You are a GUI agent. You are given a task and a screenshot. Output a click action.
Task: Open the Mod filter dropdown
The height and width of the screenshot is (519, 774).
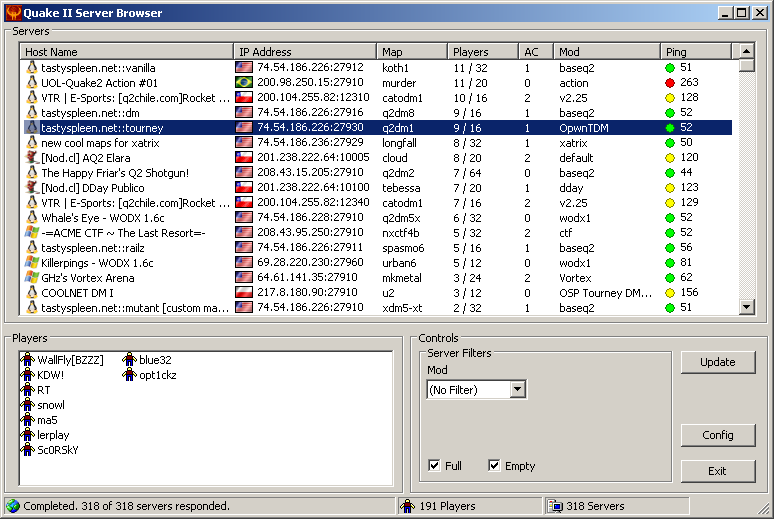tap(517, 390)
